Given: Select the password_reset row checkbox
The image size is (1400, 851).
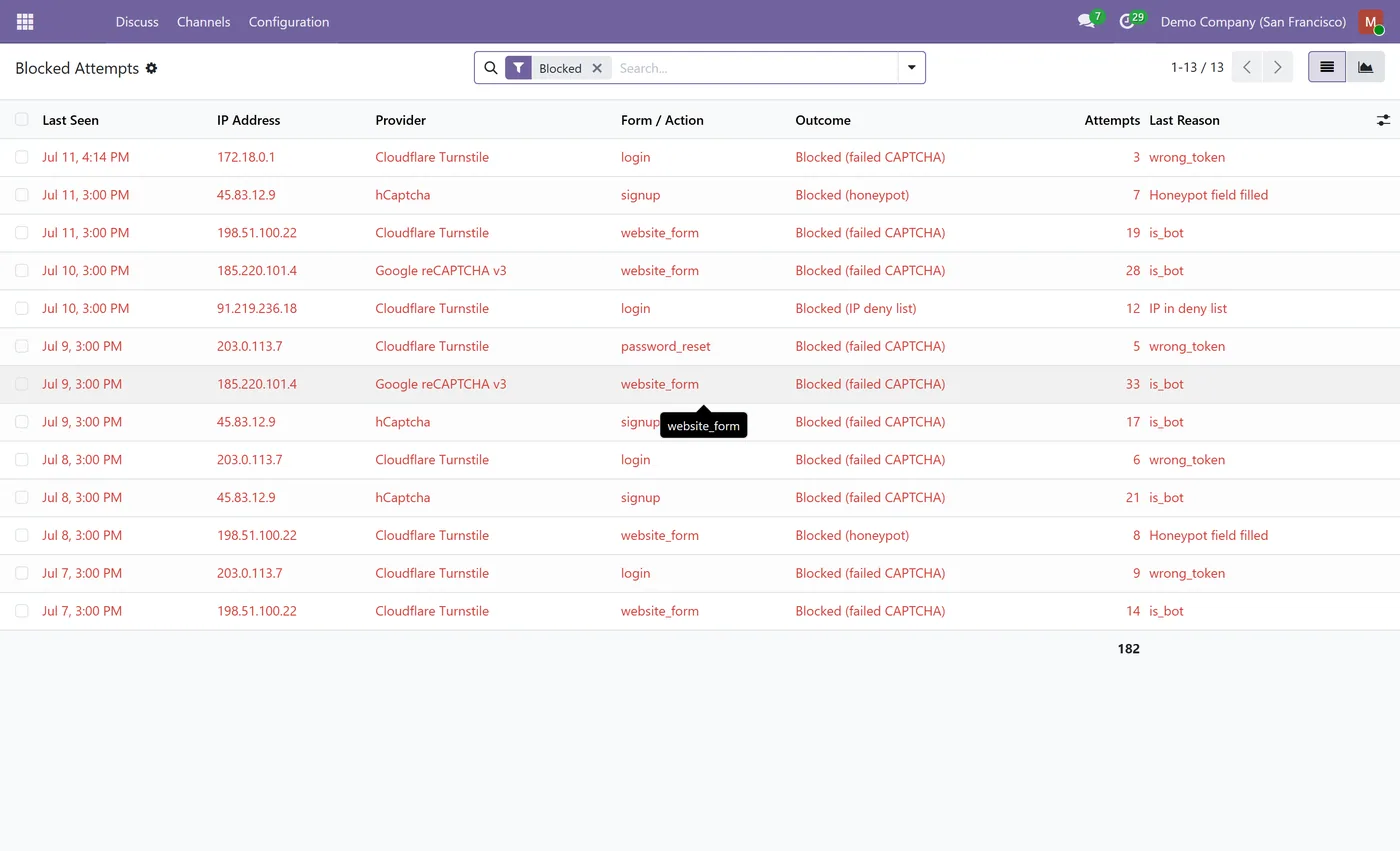Looking at the screenshot, I should [22, 346].
